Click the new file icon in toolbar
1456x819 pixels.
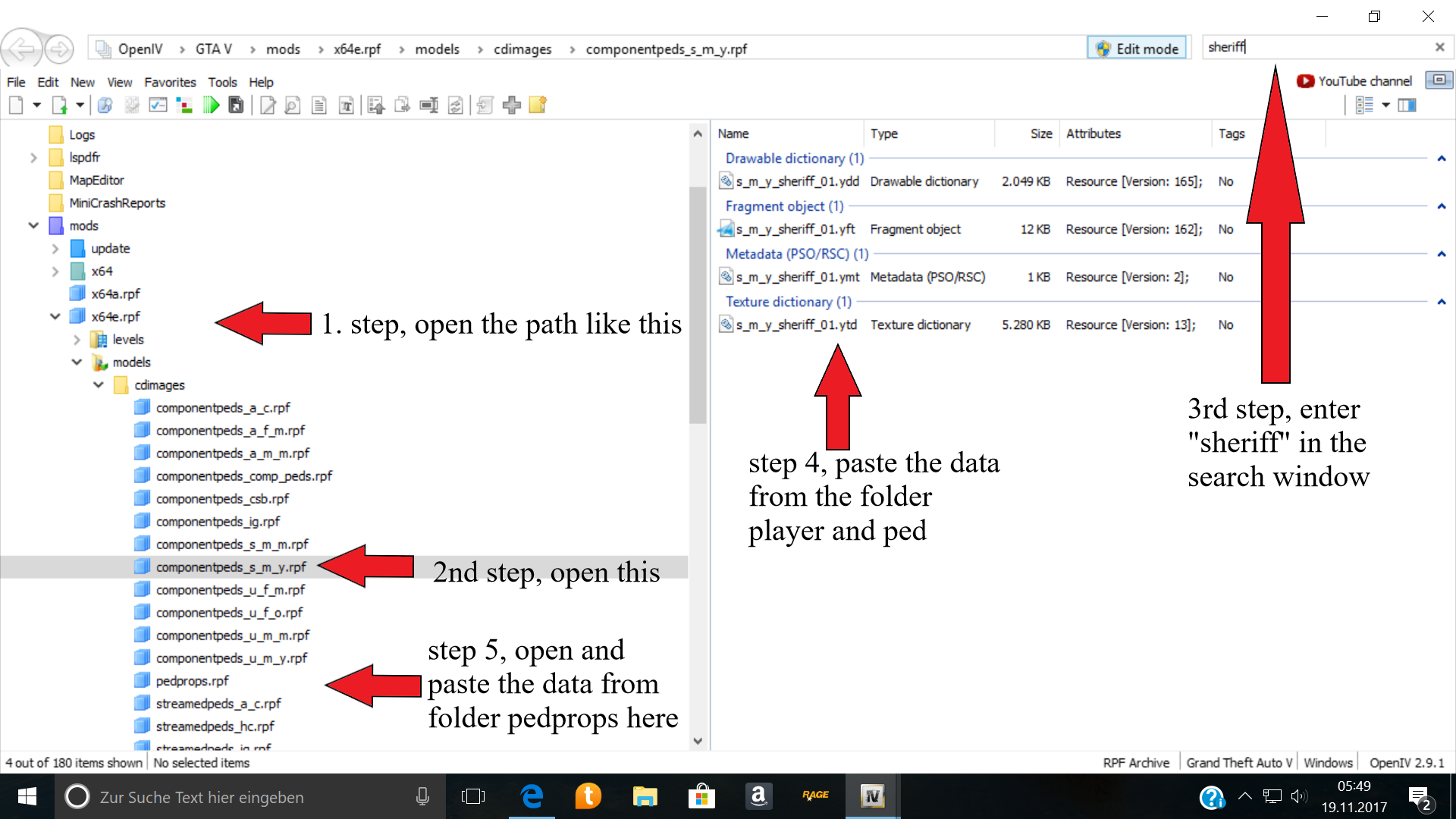(16, 105)
